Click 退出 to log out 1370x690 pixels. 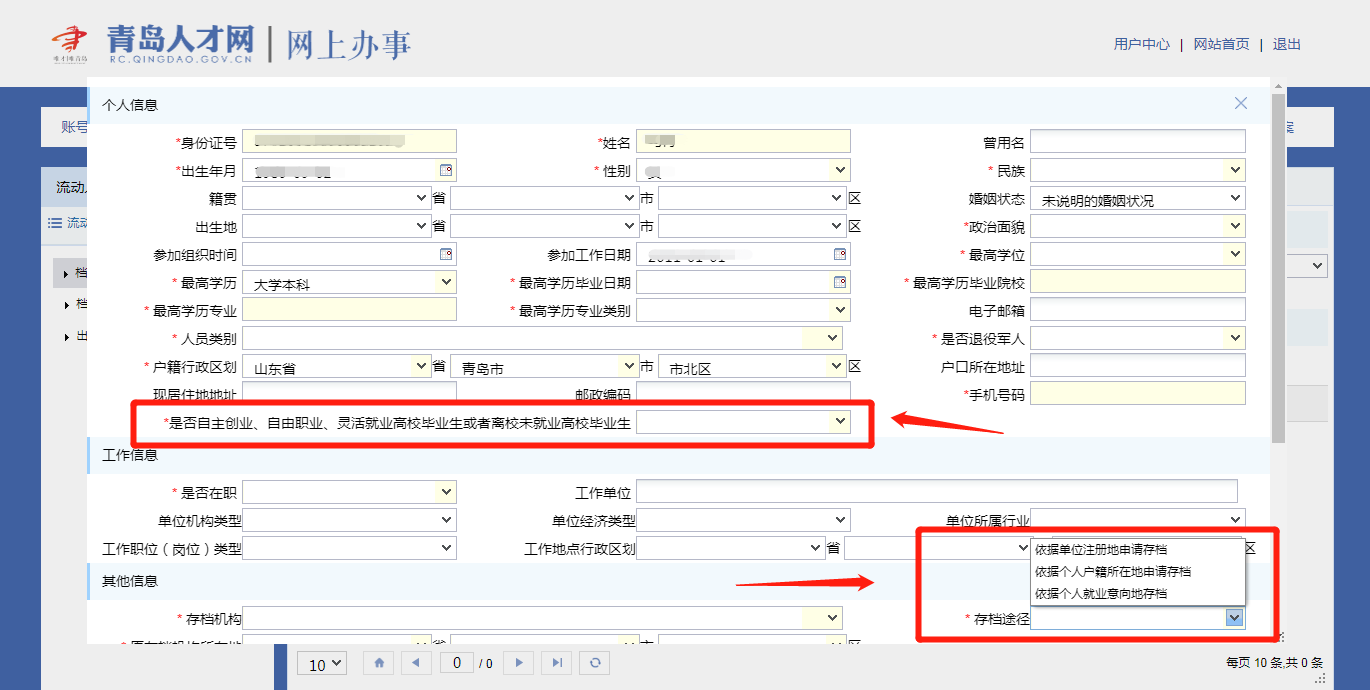pyautogui.click(x=1286, y=44)
